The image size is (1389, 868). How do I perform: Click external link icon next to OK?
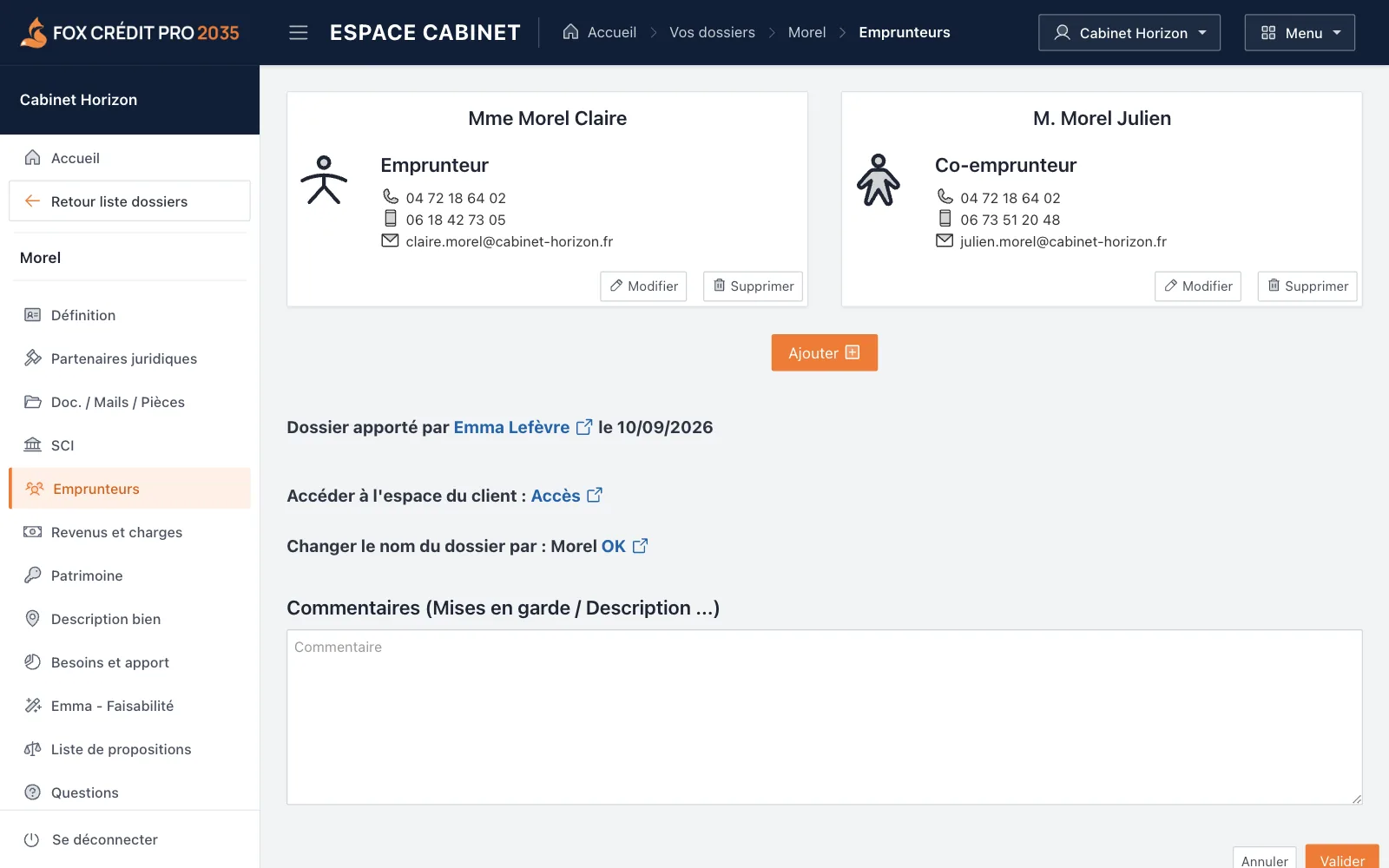tap(640, 546)
